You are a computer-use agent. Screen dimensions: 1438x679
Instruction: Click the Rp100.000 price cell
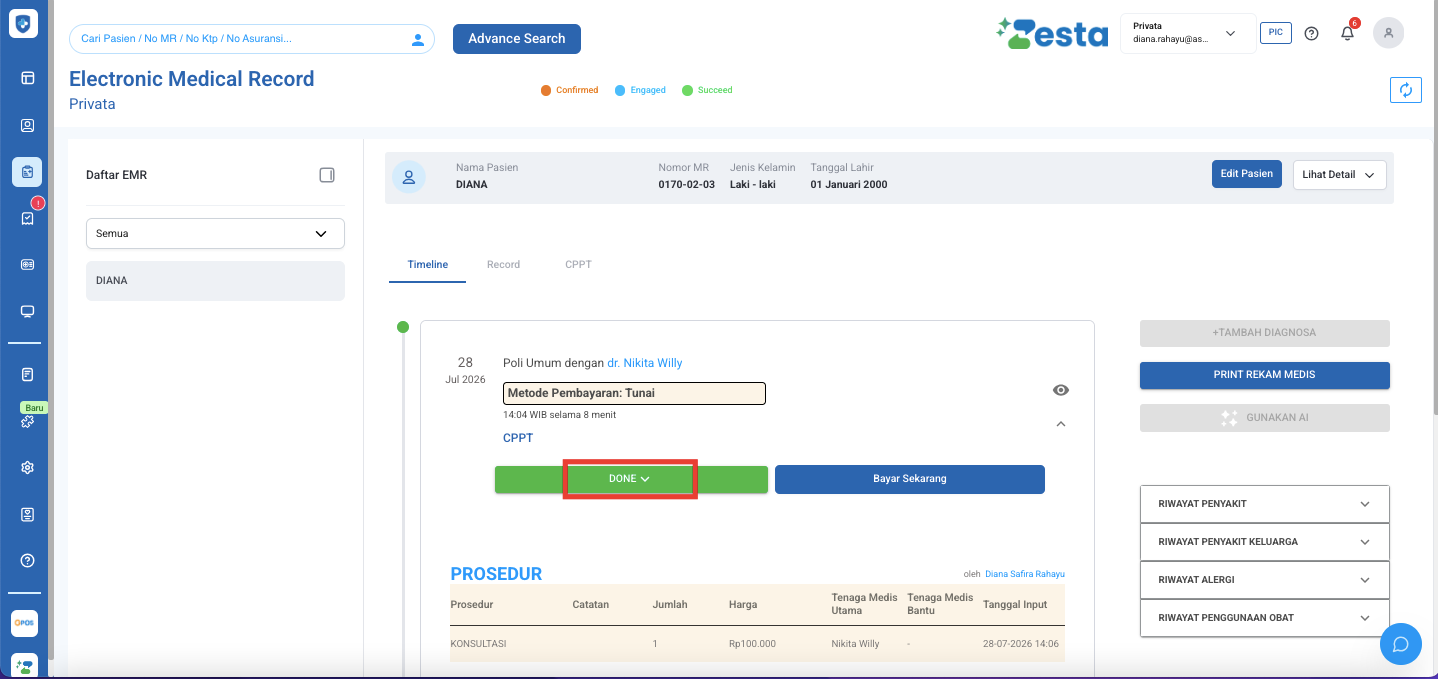(x=753, y=644)
